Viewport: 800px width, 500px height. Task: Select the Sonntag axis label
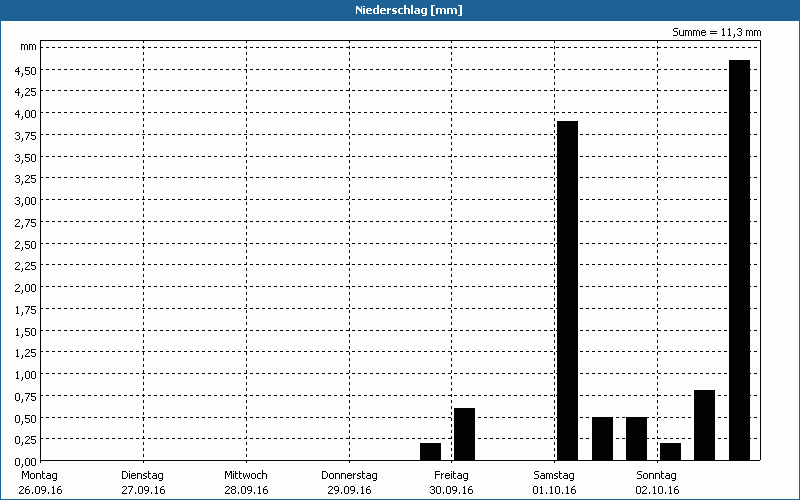[656, 476]
